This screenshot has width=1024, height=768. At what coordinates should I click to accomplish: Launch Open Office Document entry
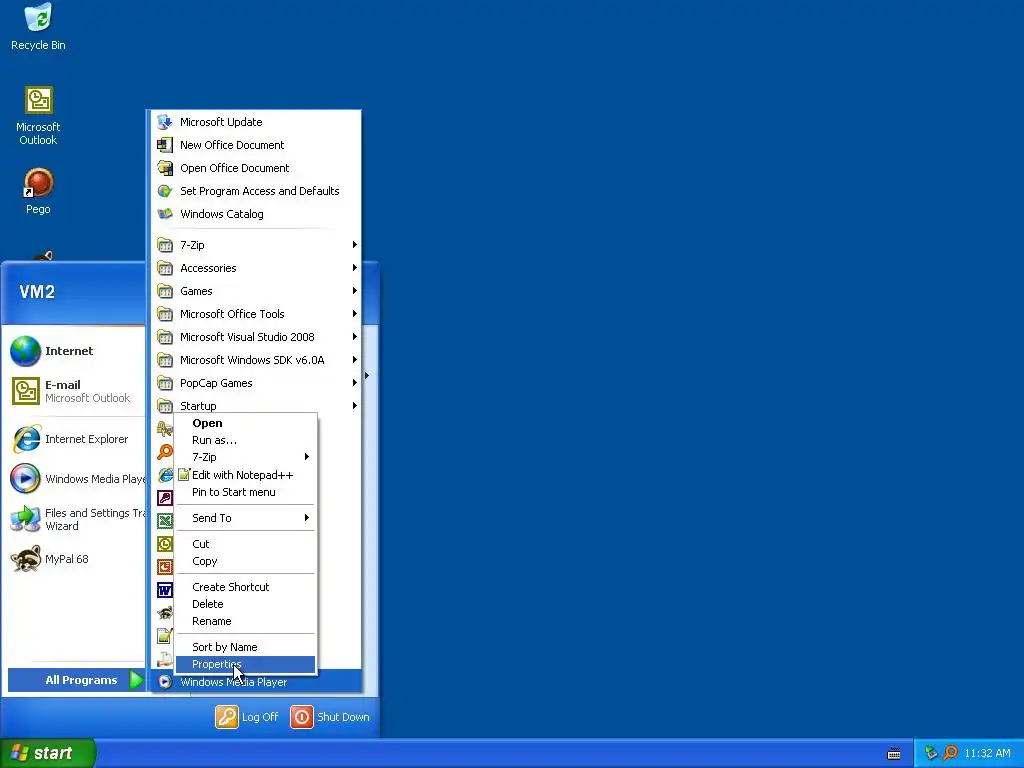point(255,168)
